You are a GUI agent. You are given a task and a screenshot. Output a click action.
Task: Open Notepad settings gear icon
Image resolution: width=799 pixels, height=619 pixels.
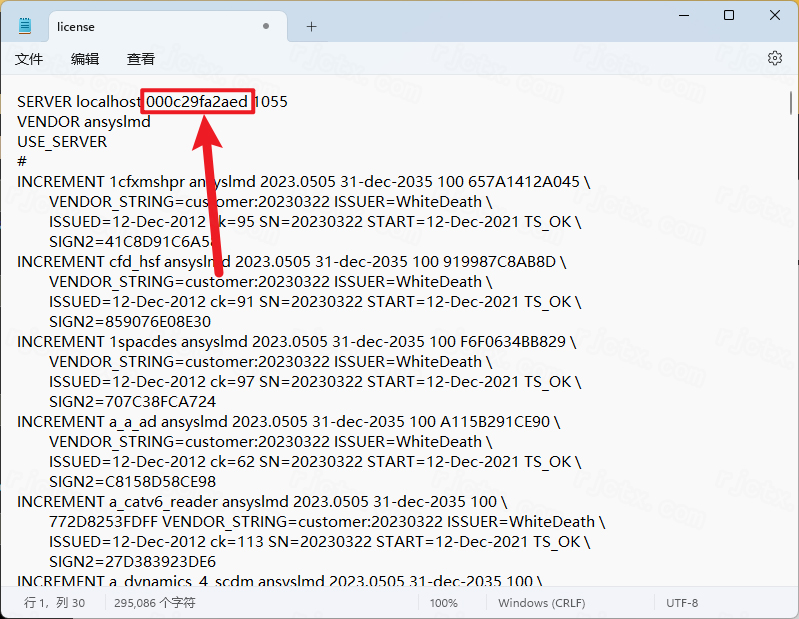pyautogui.click(x=775, y=58)
